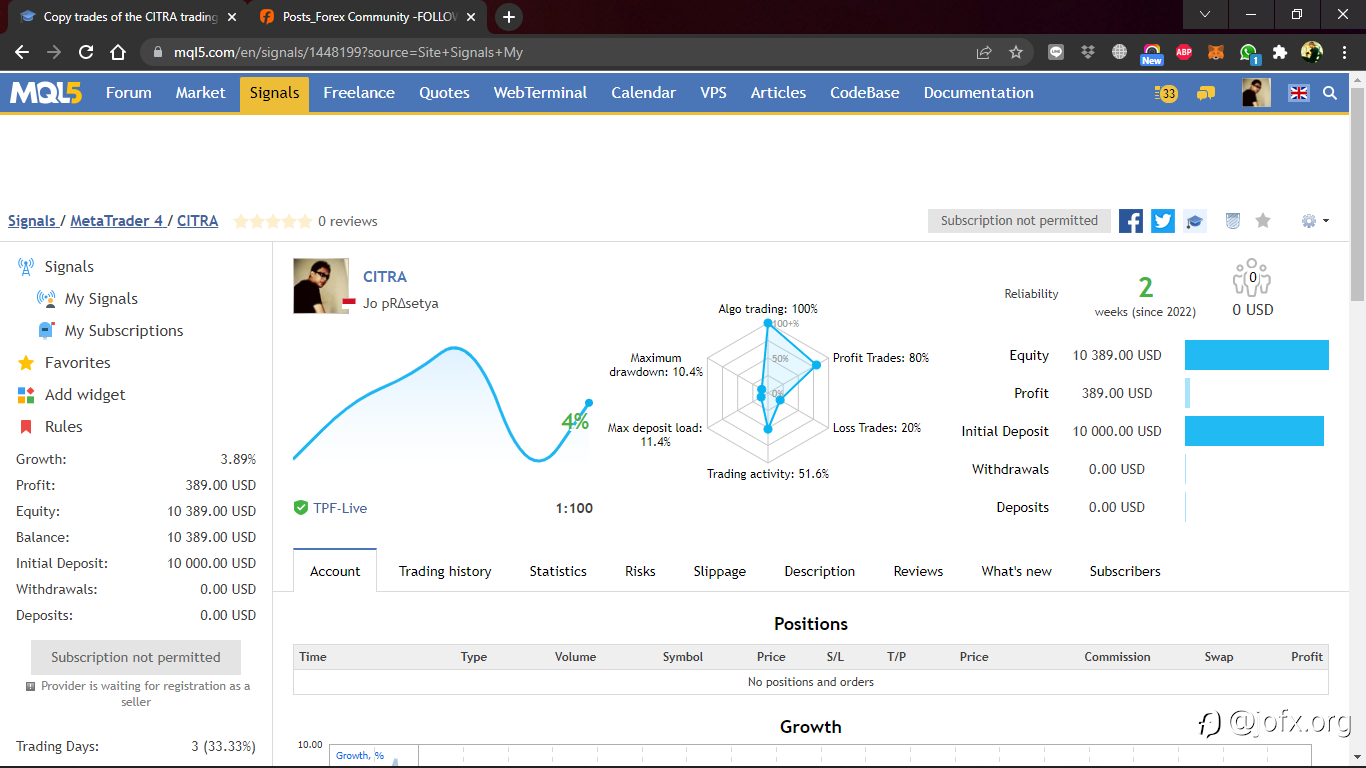Open the notifications icon showing 33
This screenshot has width=1366, height=768.
point(1166,93)
